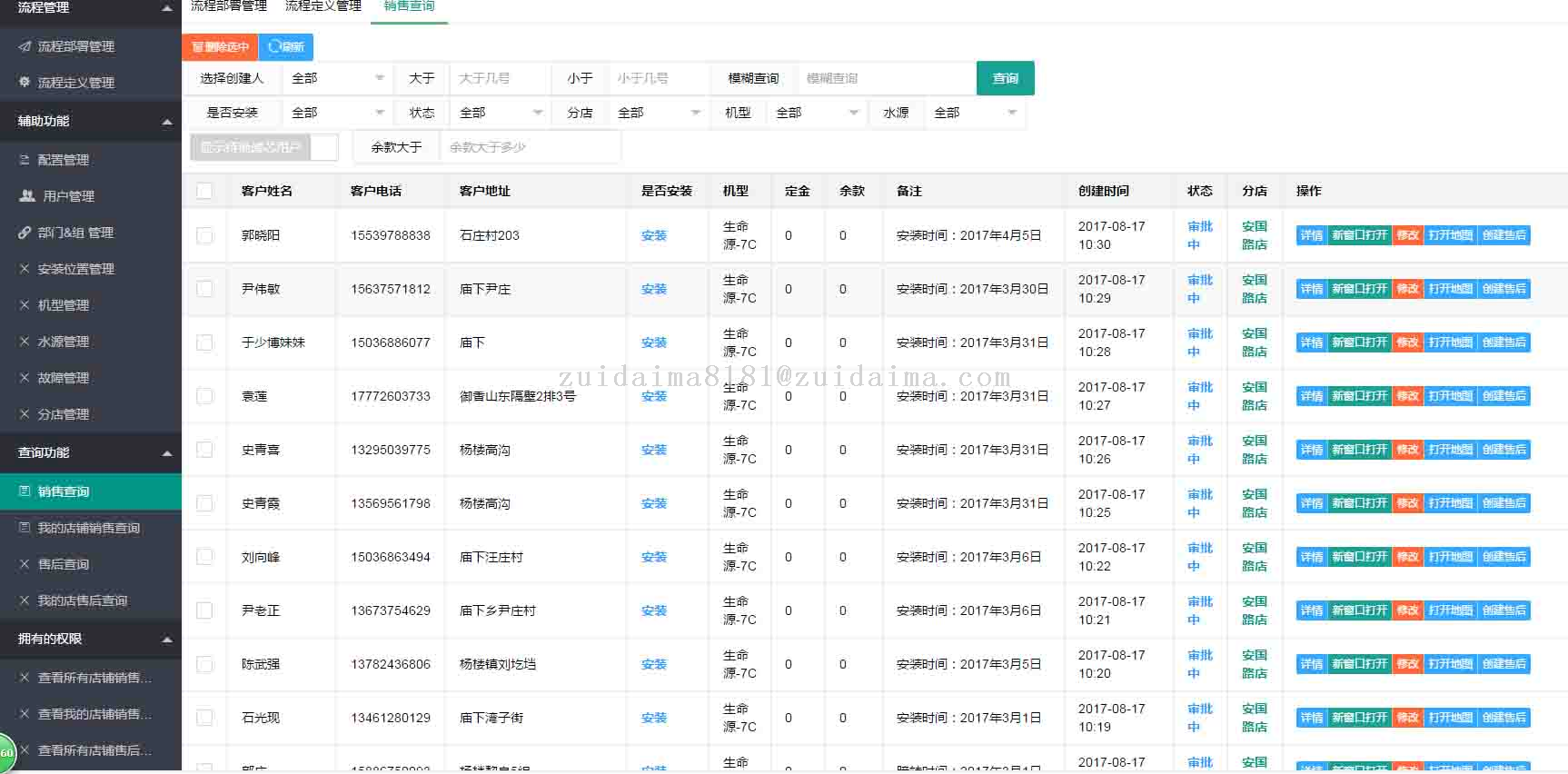Click the X icon beside 查看所有店铺销售…
This screenshot has height=774, width=1568.
pyautogui.click(x=25, y=678)
